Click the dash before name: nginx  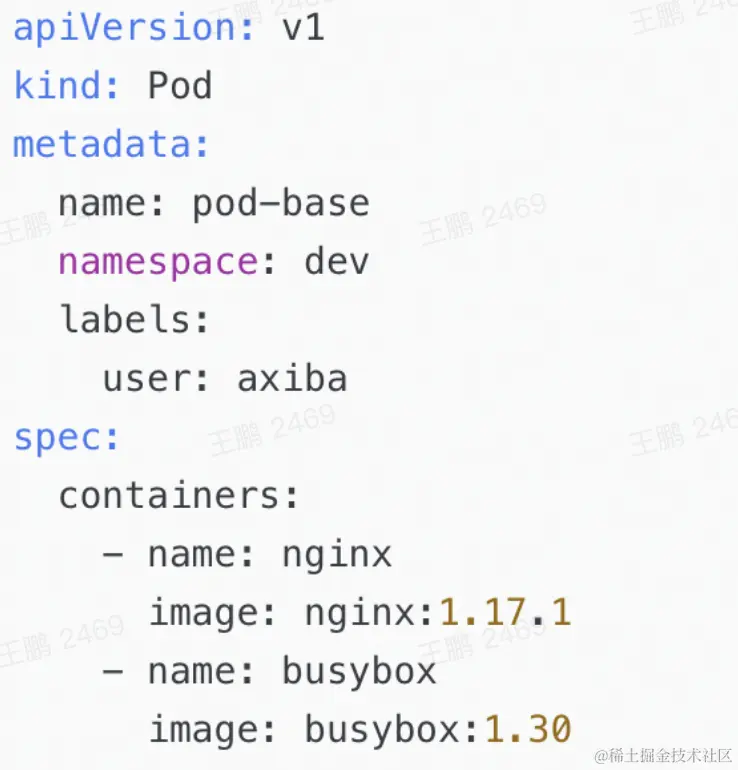[x=113, y=554]
